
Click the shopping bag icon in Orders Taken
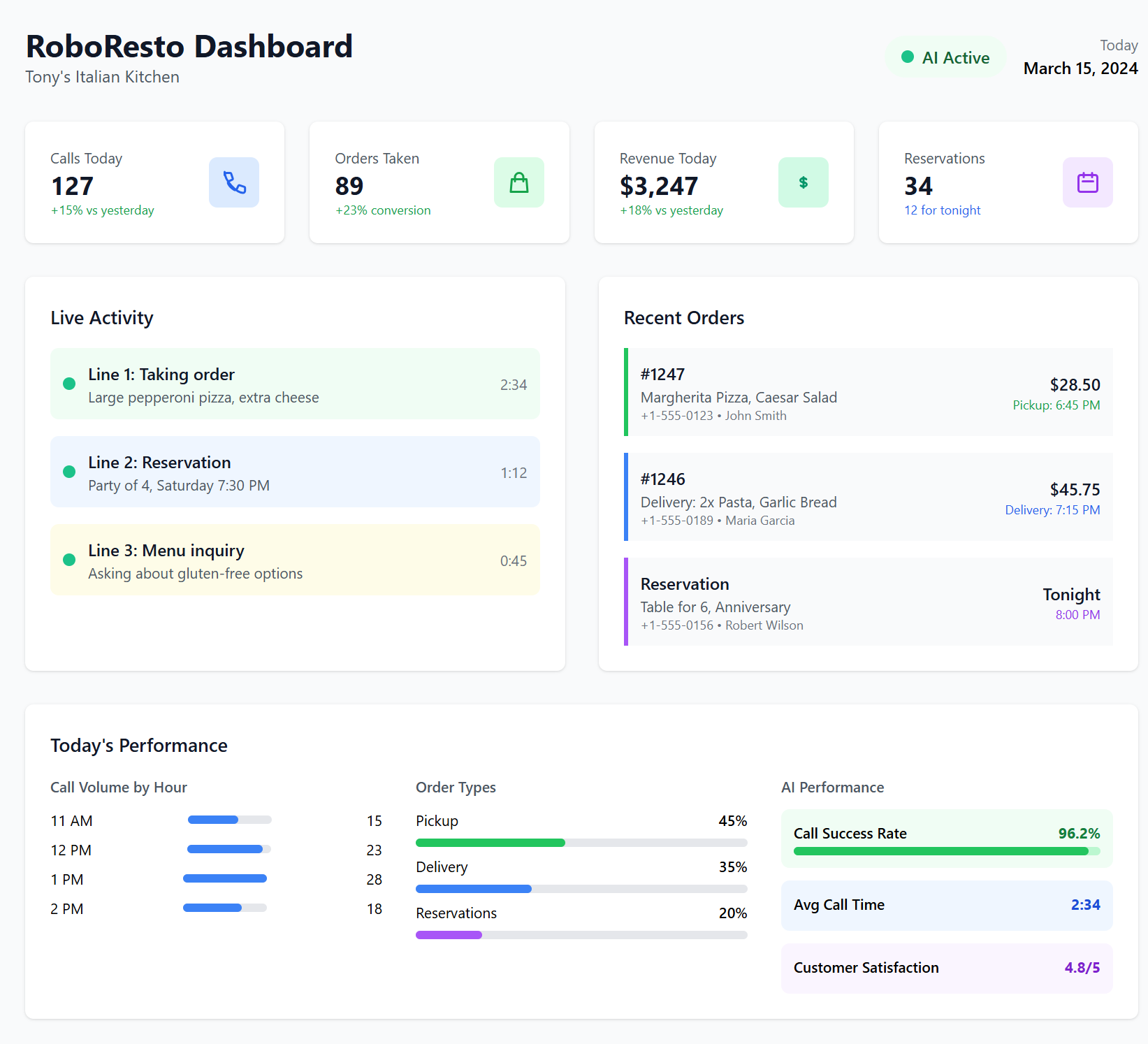tap(518, 182)
